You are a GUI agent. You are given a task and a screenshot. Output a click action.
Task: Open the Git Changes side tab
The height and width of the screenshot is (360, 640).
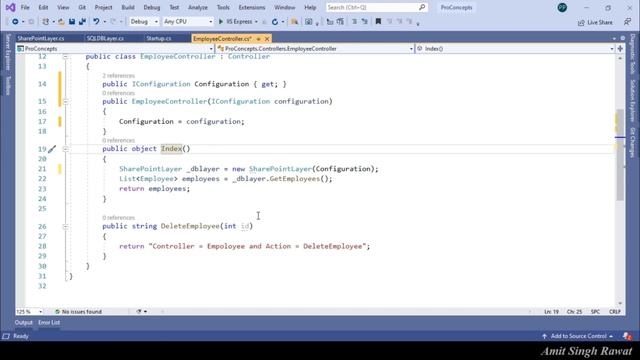coord(633,142)
